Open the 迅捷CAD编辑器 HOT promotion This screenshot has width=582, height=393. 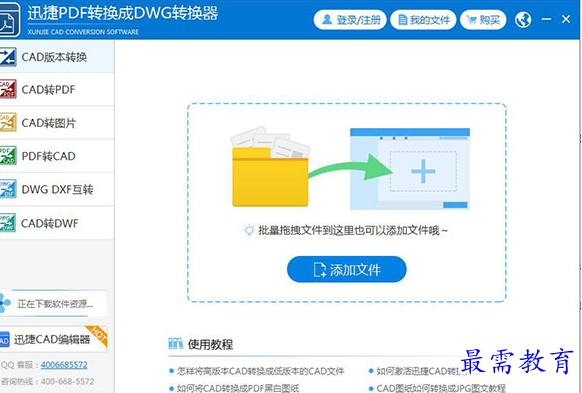pos(54,339)
